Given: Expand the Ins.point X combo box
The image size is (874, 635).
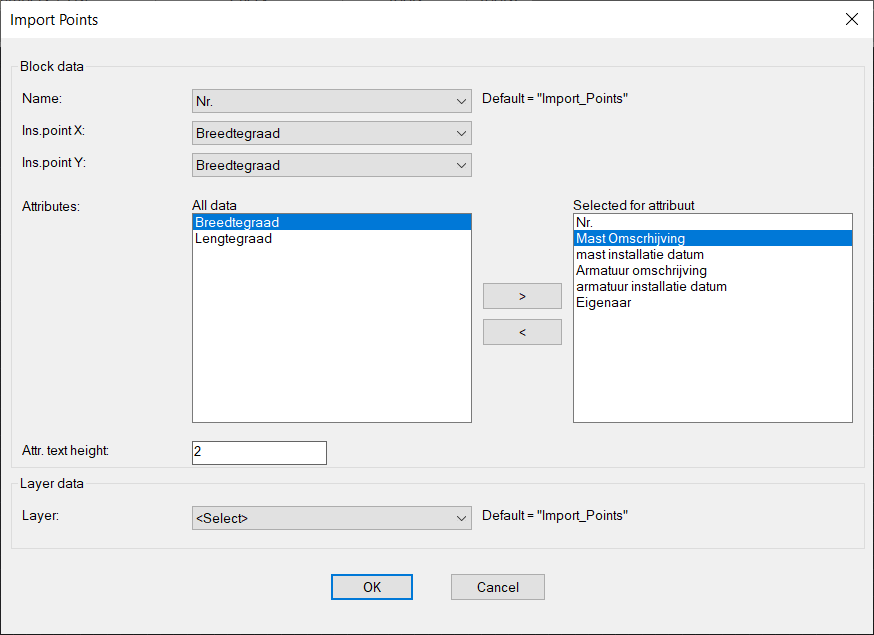Looking at the screenshot, I should click(x=332, y=133).
